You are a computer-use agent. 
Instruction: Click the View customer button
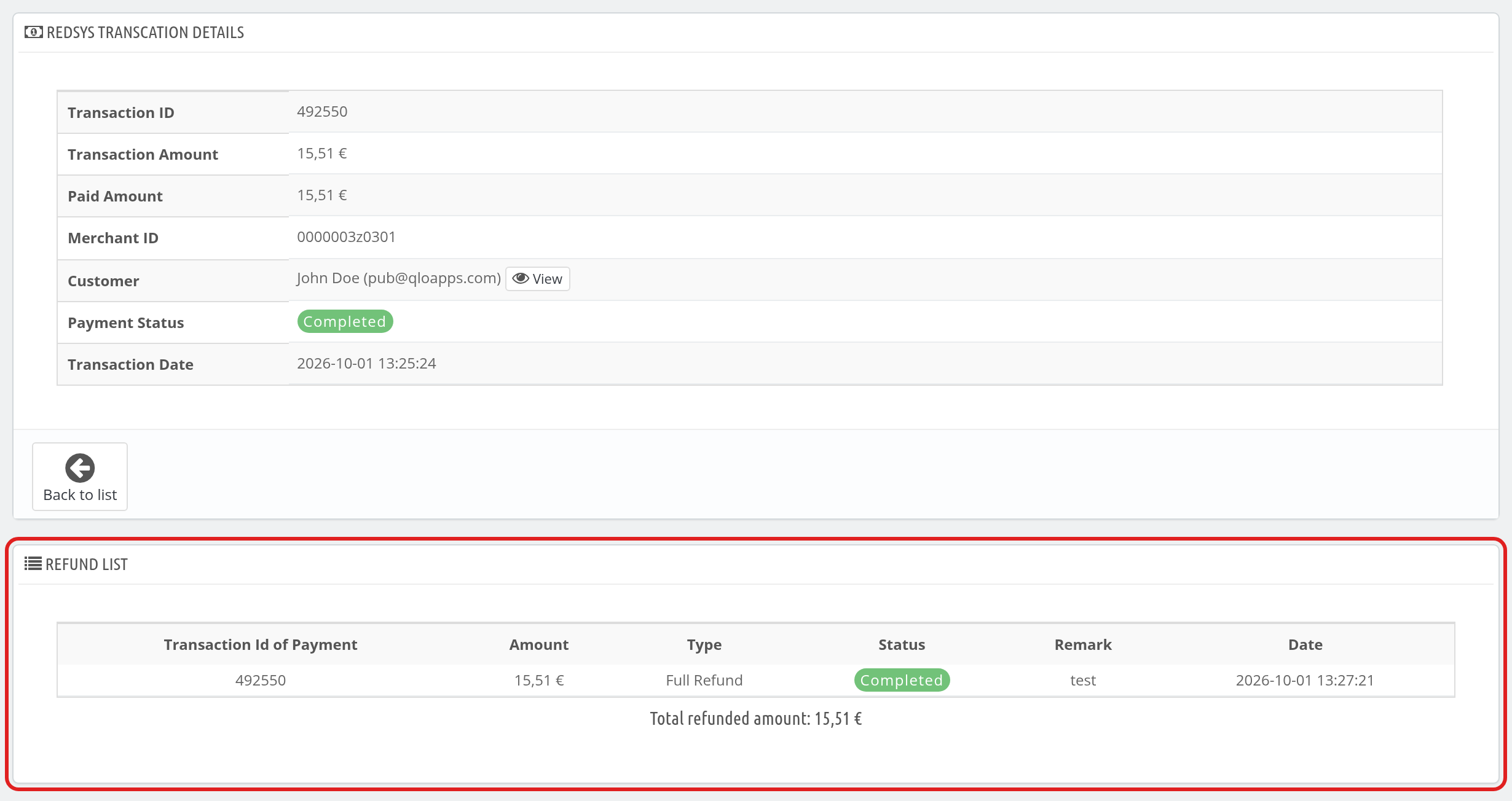pyautogui.click(x=537, y=279)
